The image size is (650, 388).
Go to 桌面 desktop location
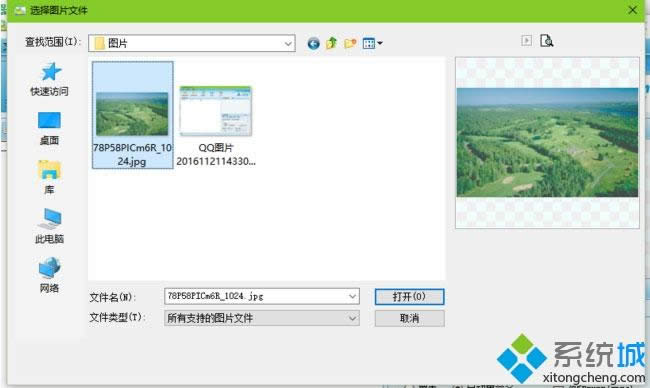[x=49, y=129]
